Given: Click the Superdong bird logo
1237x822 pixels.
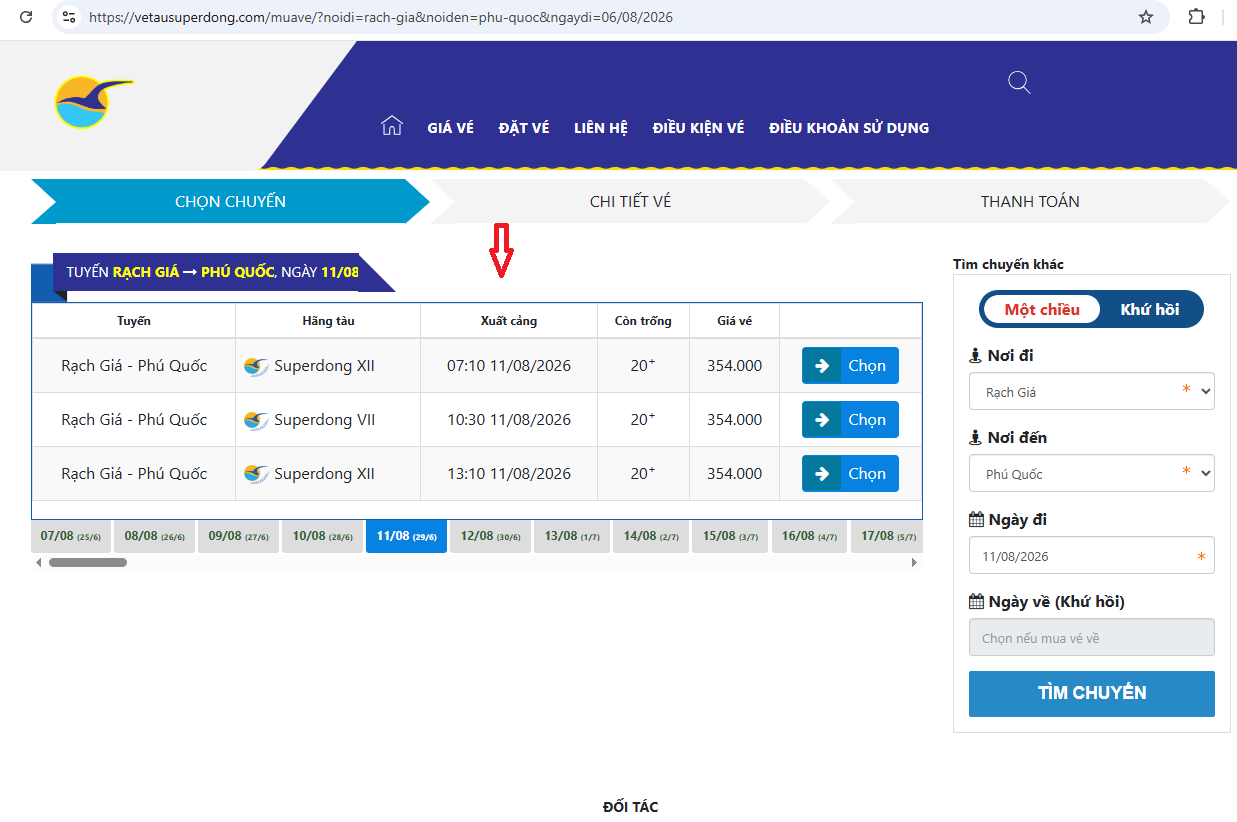Looking at the screenshot, I should [x=93, y=102].
